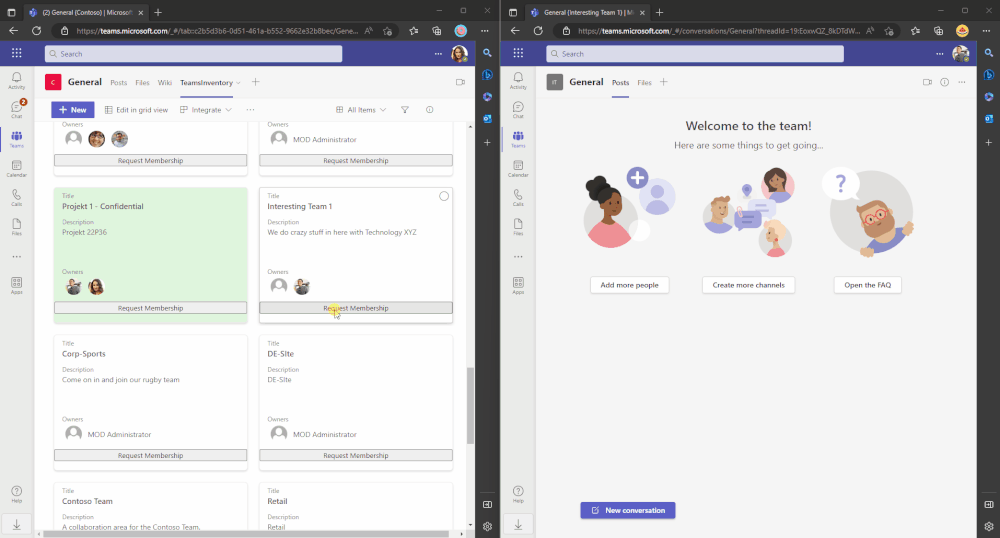1000x538 pixels.
Task: Open app launcher waffle in left window
Action: tap(17, 54)
